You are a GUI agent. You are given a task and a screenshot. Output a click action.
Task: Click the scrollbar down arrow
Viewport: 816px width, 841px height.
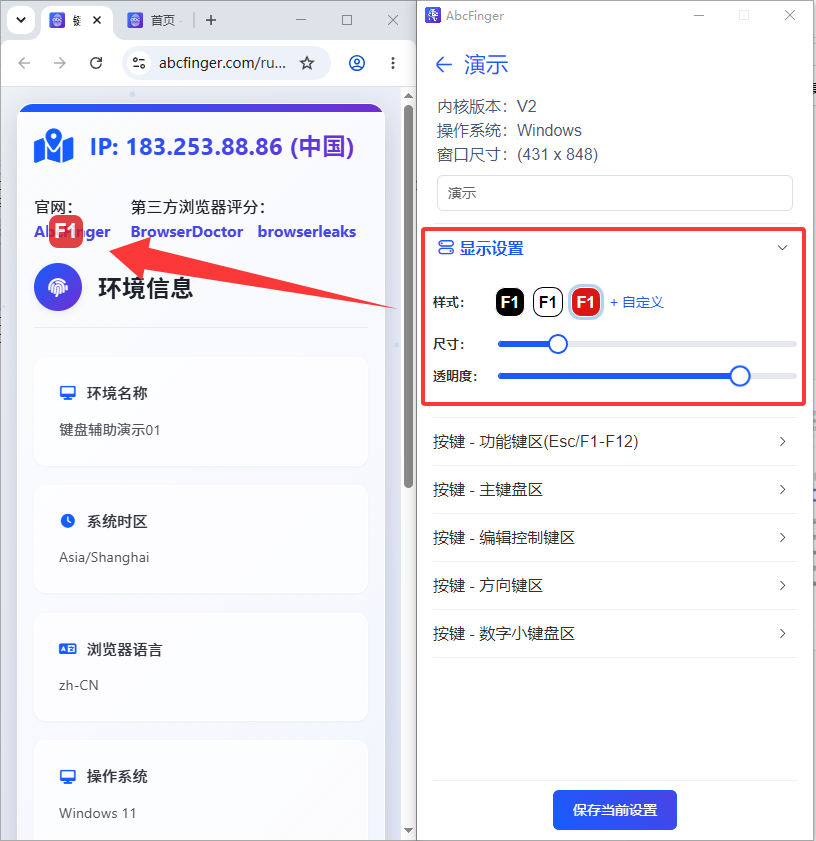(x=408, y=831)
